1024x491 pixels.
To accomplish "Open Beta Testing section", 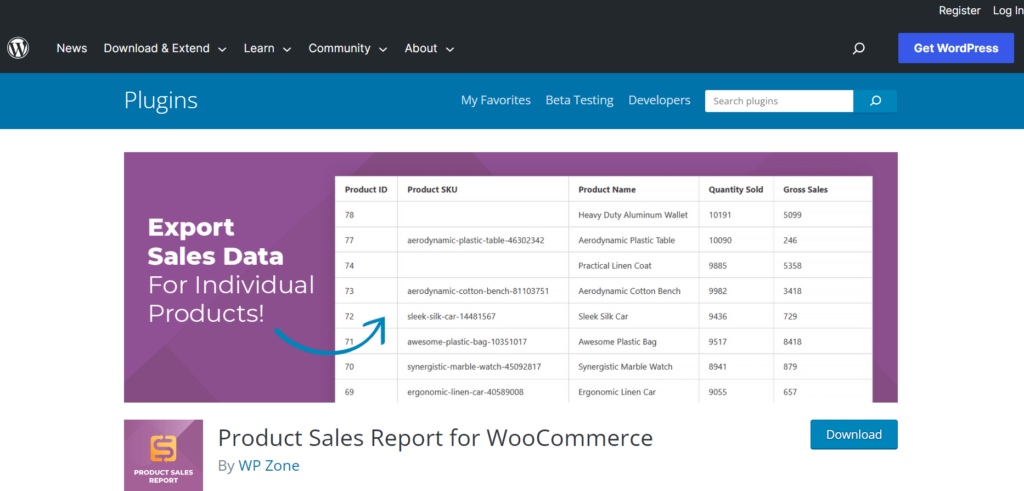I will (579, 101).
